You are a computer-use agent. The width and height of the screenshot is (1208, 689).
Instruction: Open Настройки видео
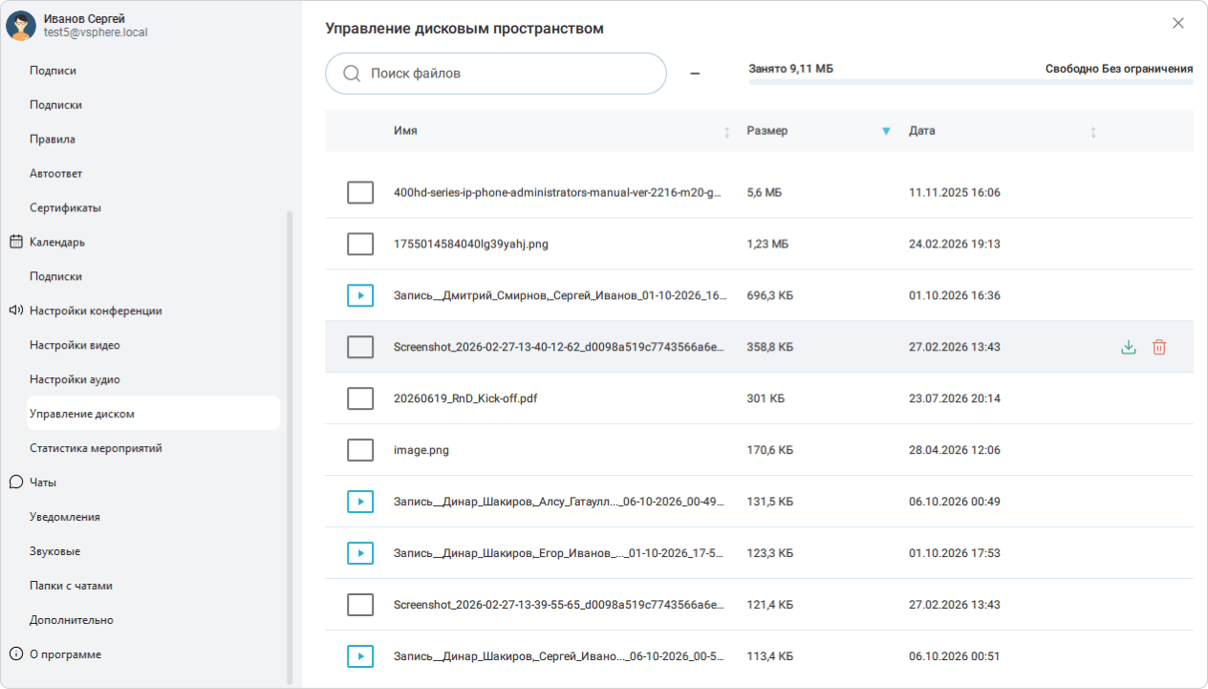point(74,345)
